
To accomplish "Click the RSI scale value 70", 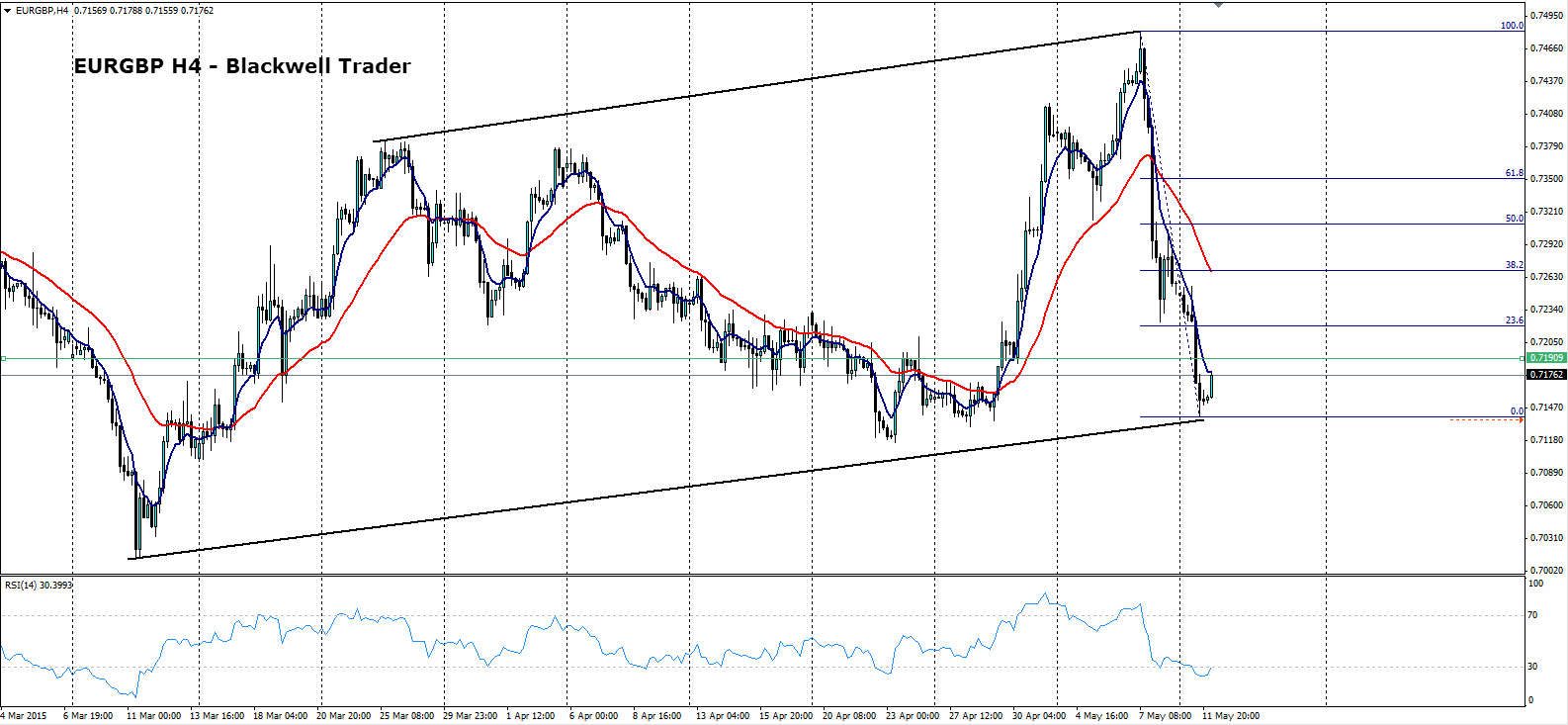I will 1533,615.
